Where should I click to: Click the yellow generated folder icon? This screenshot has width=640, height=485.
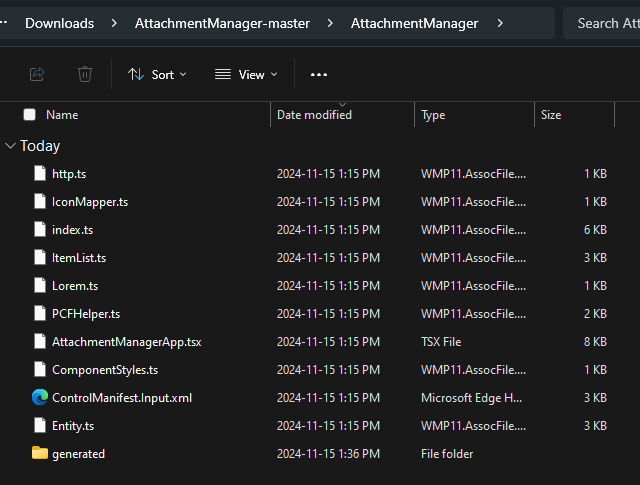(40, 453)
